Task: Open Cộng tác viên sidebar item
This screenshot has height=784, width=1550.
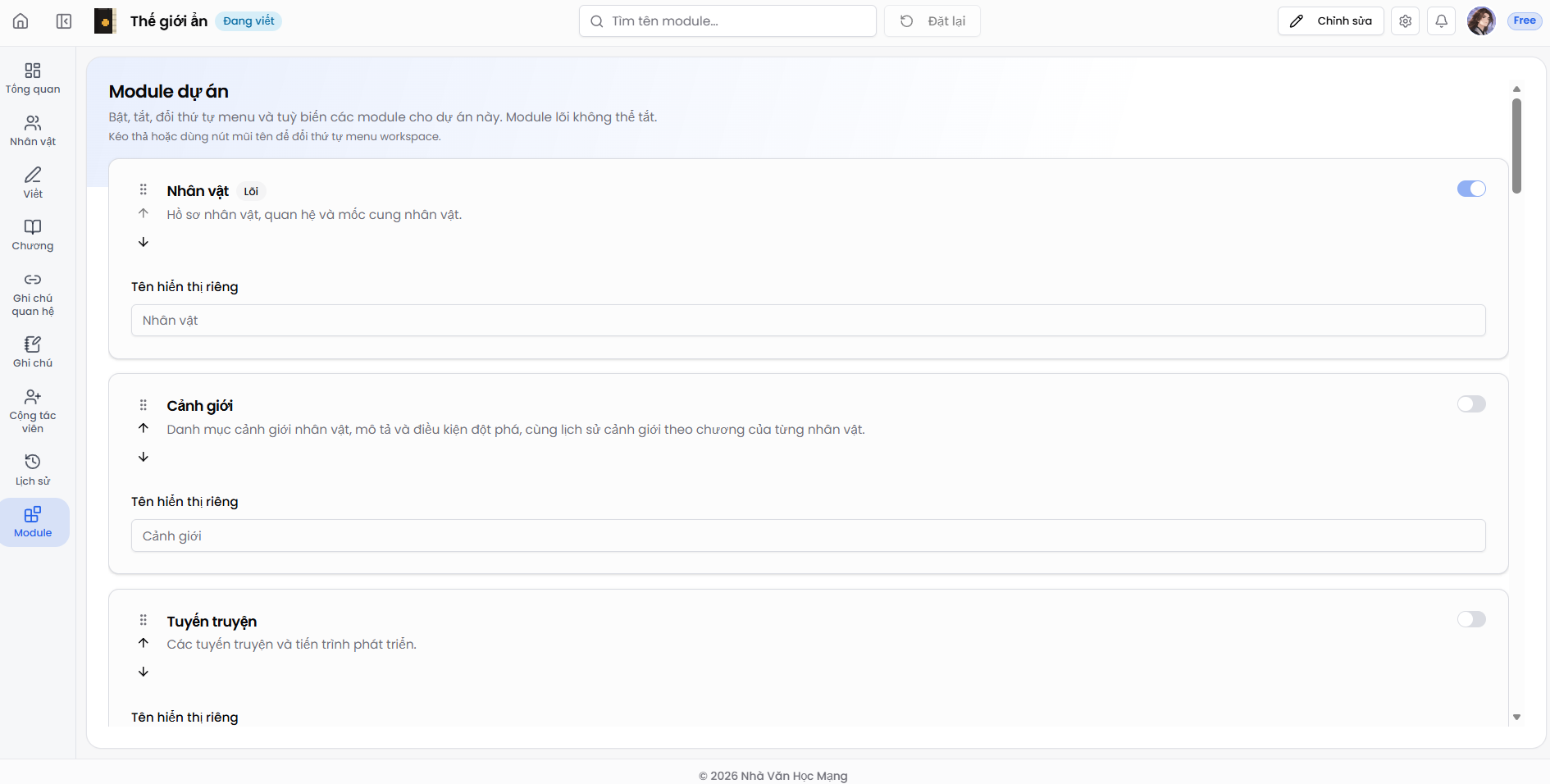Action: pyautogui.click(x=33, y=412)
